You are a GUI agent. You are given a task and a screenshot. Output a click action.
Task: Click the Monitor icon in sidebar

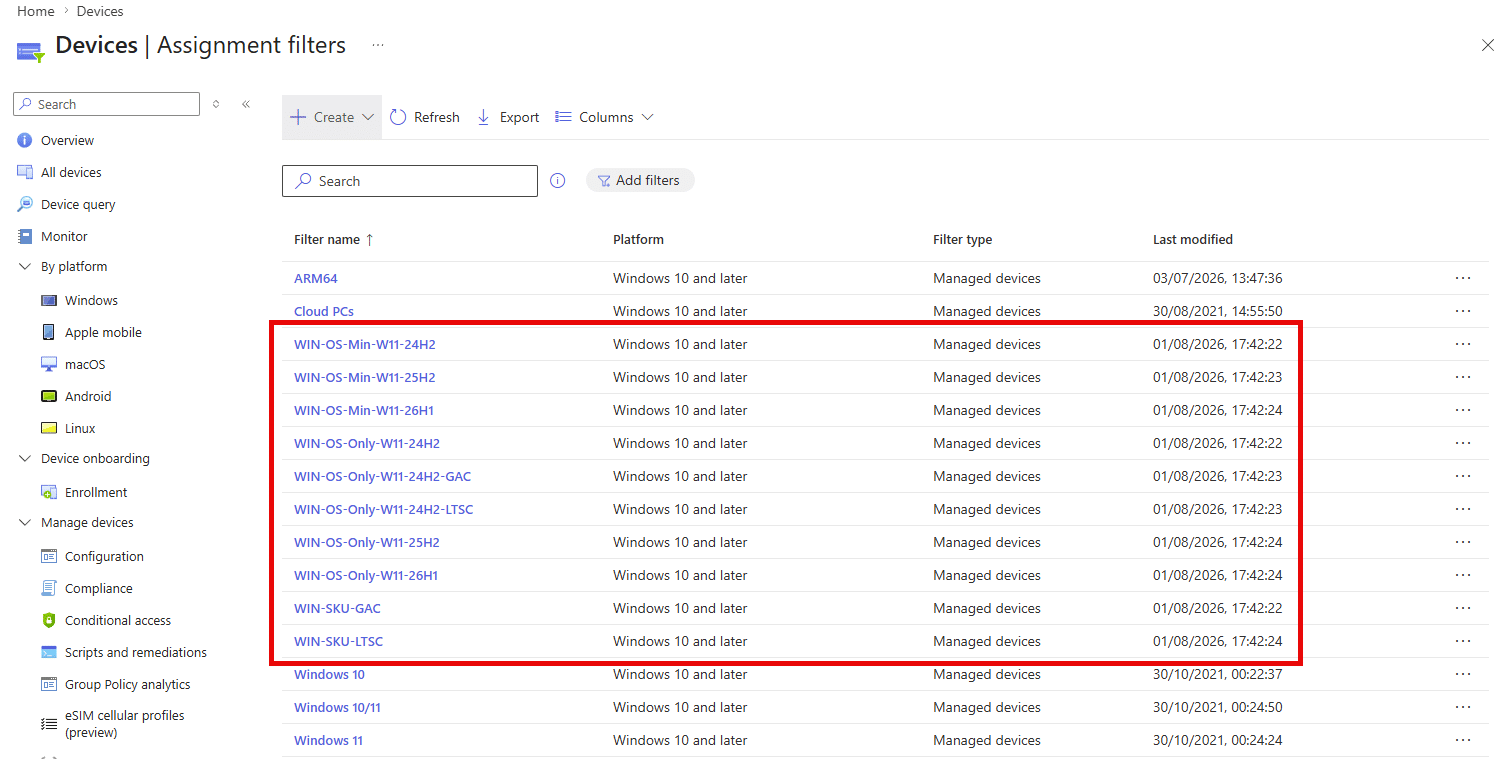pyautogui.click(x=25, y=236)
